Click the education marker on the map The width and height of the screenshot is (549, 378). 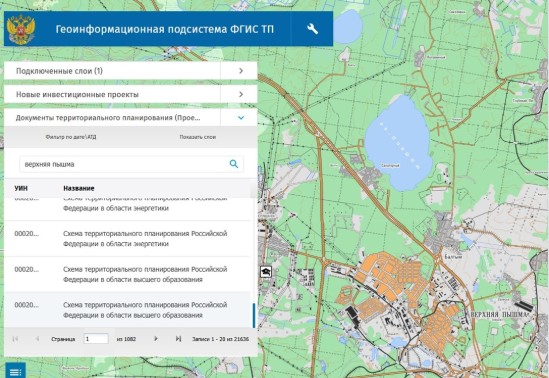tap(266, 272)
